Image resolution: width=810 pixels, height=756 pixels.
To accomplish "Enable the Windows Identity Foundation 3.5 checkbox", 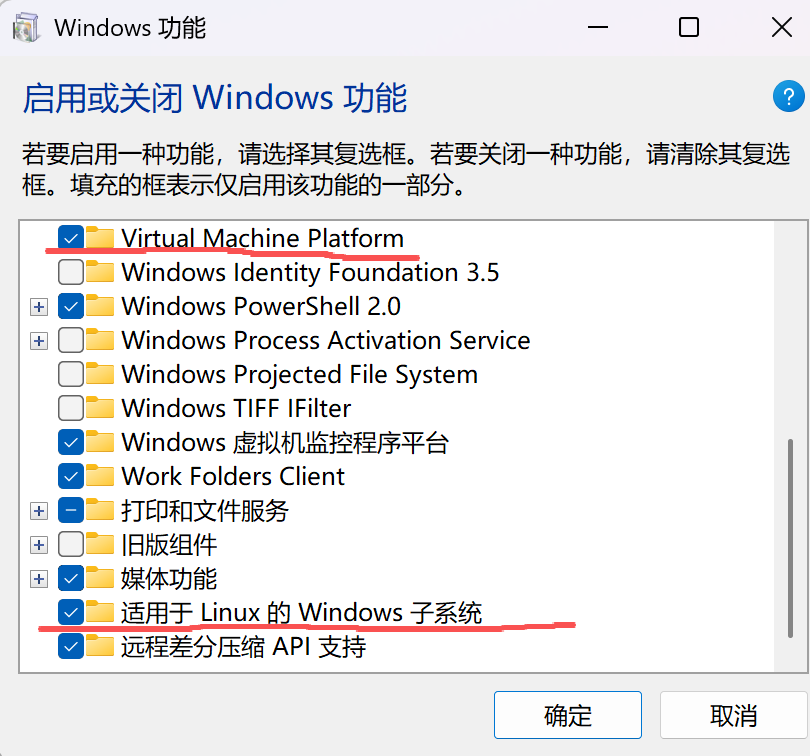I will pos(71,272).
